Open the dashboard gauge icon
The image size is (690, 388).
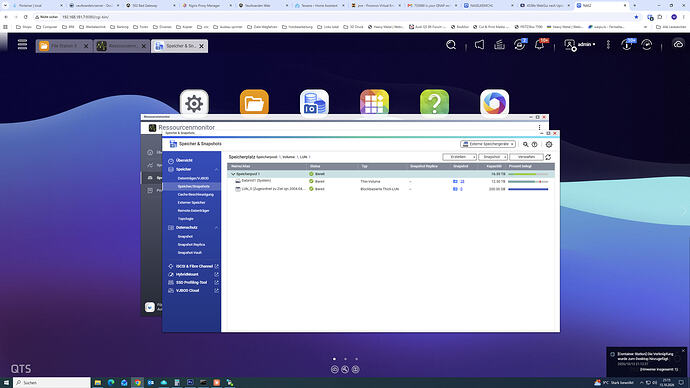click(646, 44)
